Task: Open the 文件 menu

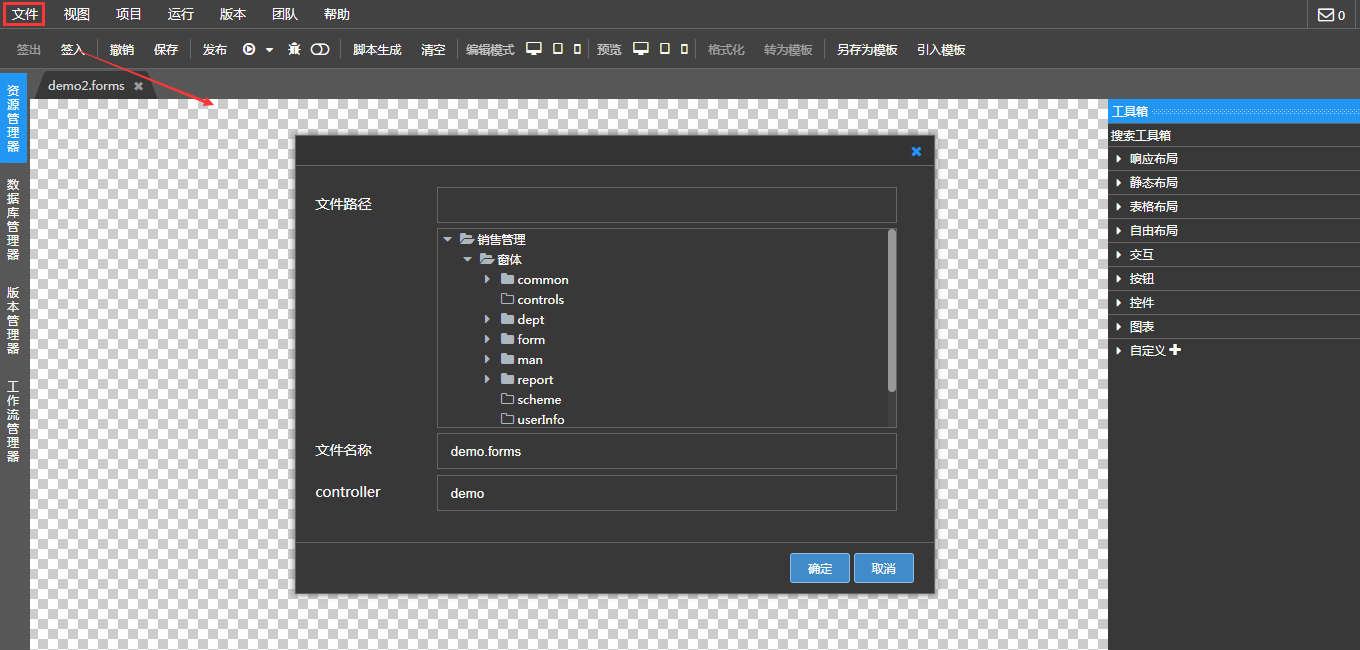Action: (25, 14)
